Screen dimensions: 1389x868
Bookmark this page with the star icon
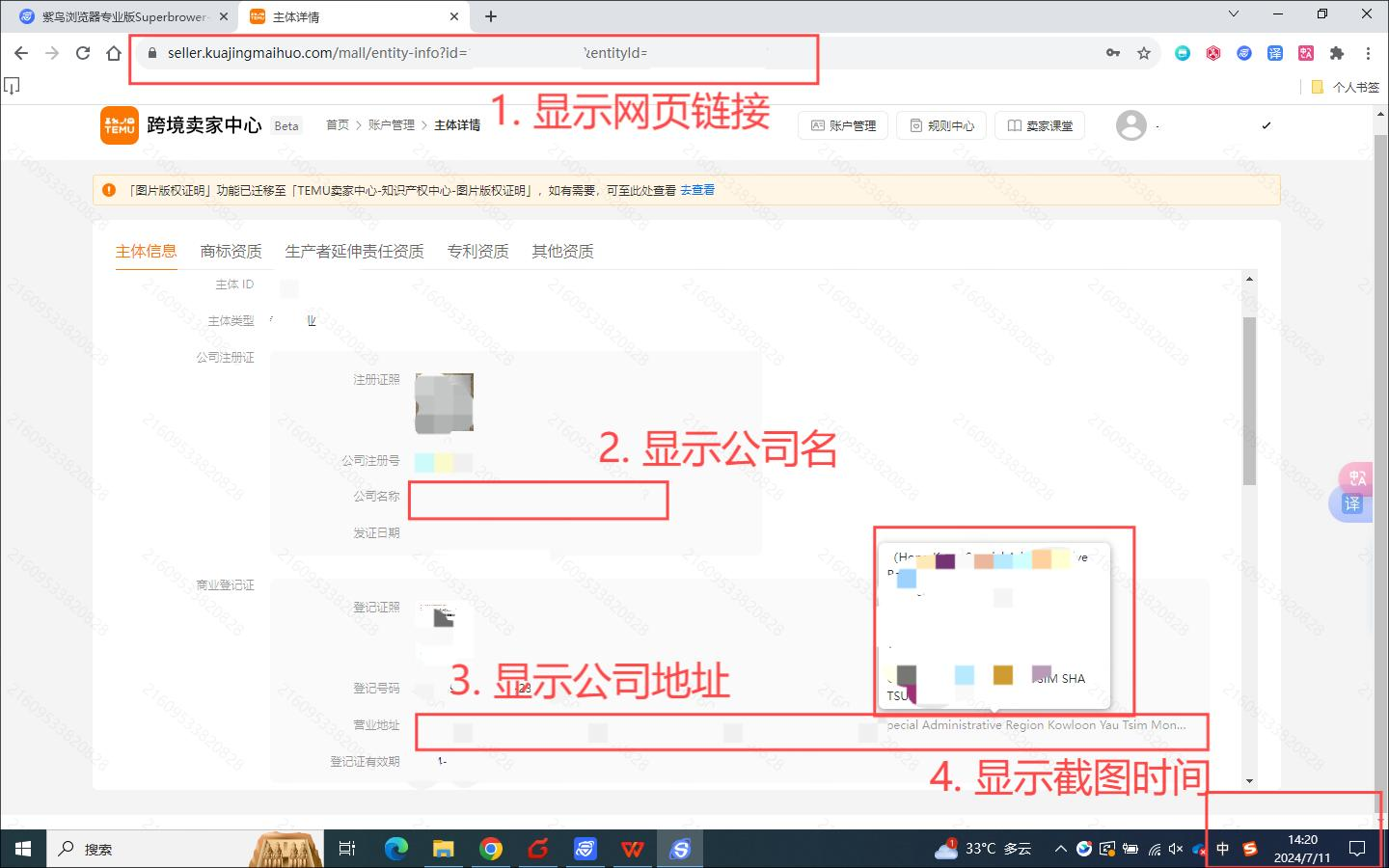(x=1144, y=53)
